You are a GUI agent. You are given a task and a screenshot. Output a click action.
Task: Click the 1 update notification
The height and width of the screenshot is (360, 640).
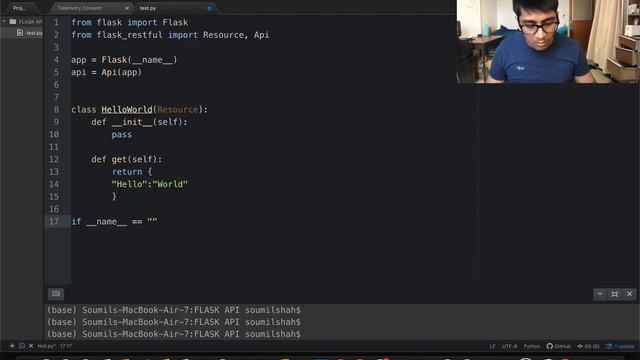tap(620, 346)
